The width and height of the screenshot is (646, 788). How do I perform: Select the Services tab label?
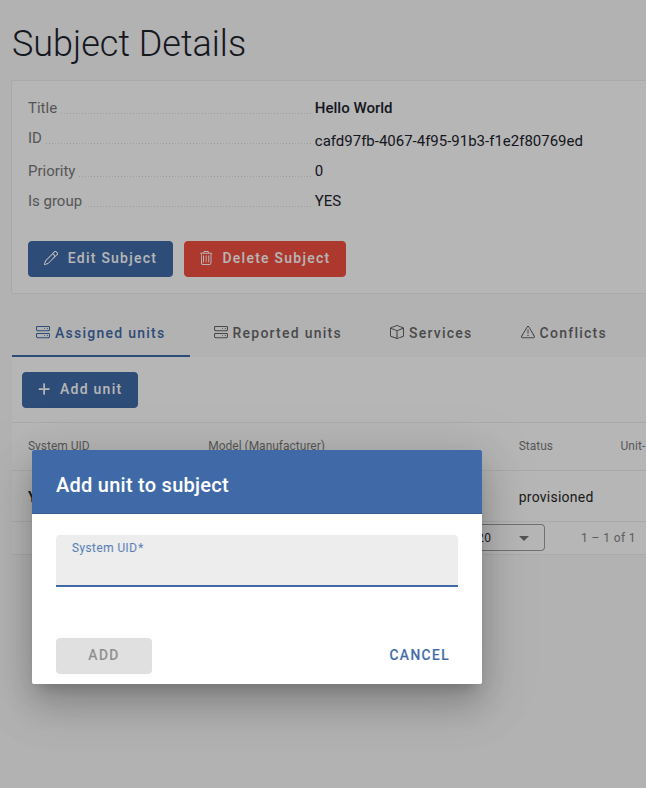click(x=440, y=333)
